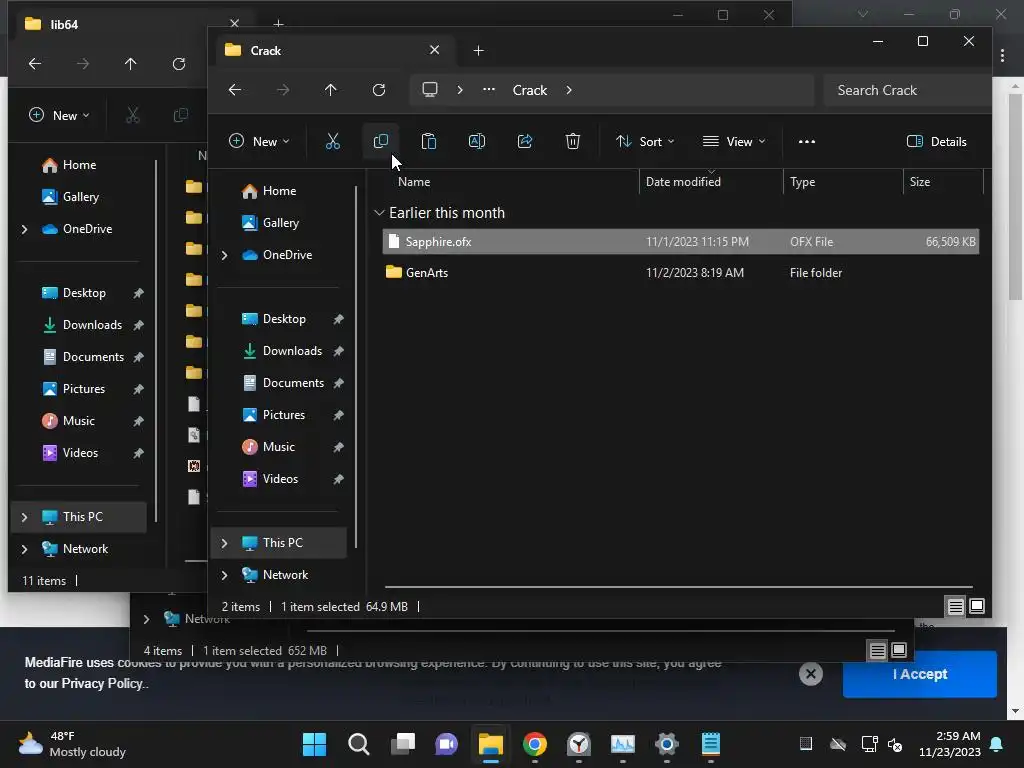Open See more (three dots) in Crack toolbar

point(807,141)
